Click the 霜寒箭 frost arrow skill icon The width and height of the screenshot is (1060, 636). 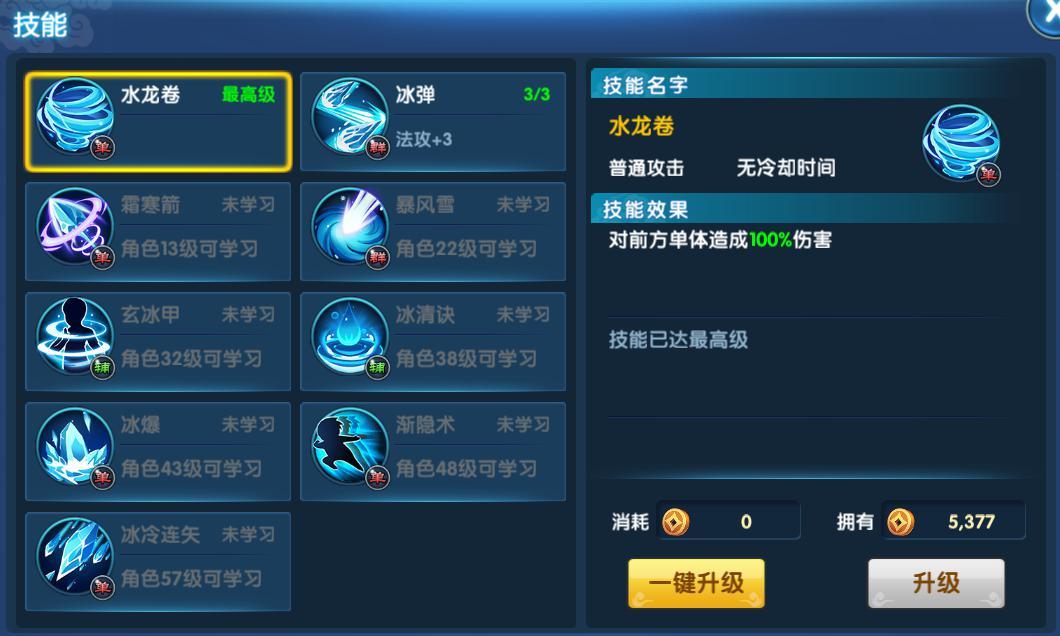(74, 227)
